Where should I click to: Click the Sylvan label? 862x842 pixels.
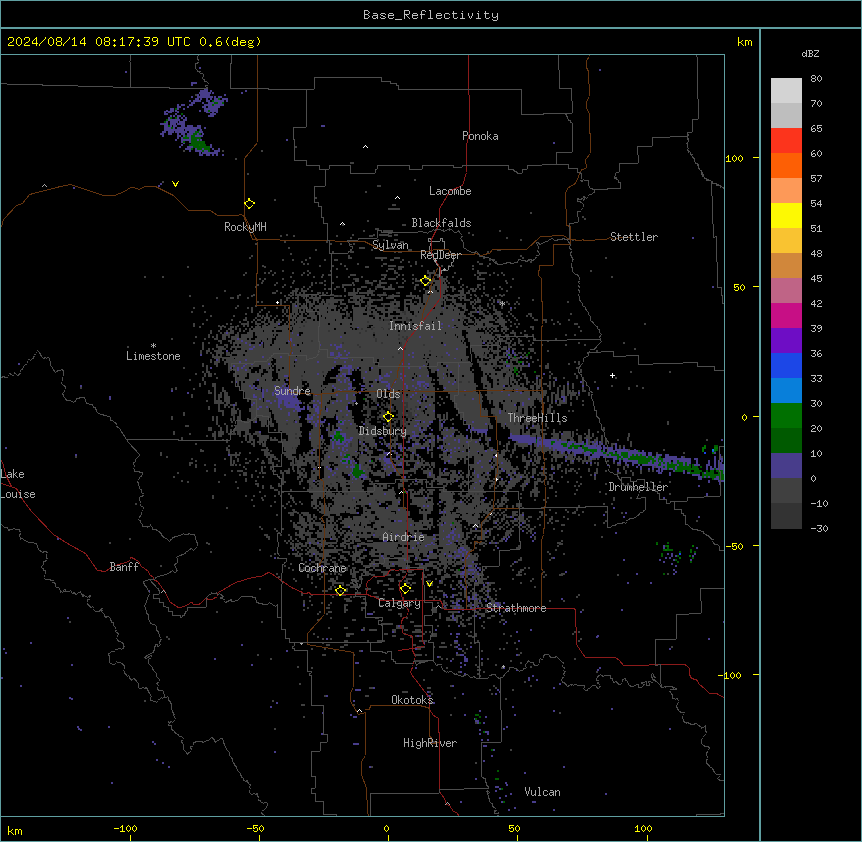point(390,245)
